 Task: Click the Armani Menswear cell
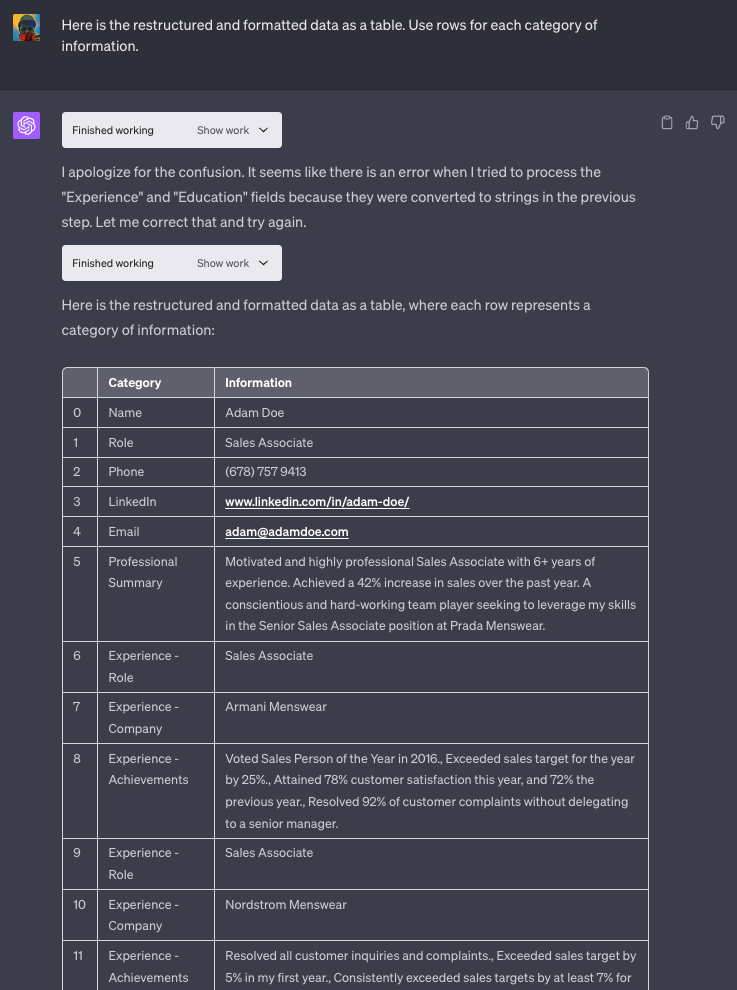click(x=276, y=707)
